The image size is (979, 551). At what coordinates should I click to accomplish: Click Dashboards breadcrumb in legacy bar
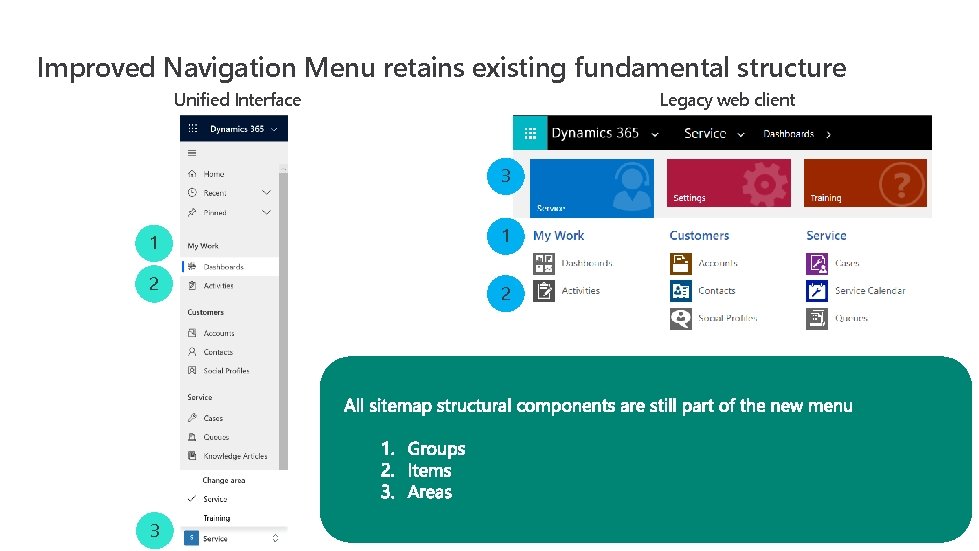pyautogui.click(x=789, y=134)
